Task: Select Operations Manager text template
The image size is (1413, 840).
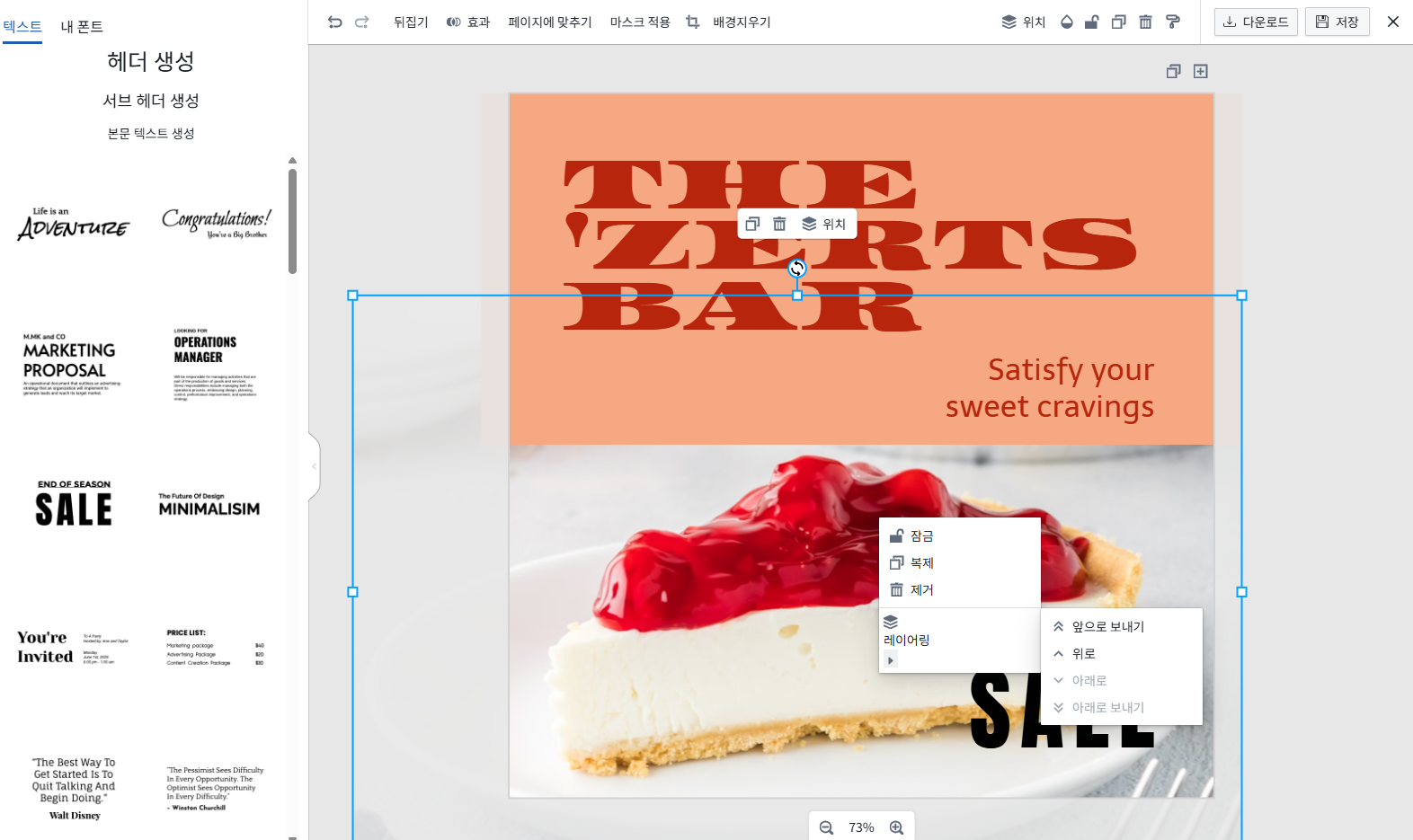Action: pos(216,364)
